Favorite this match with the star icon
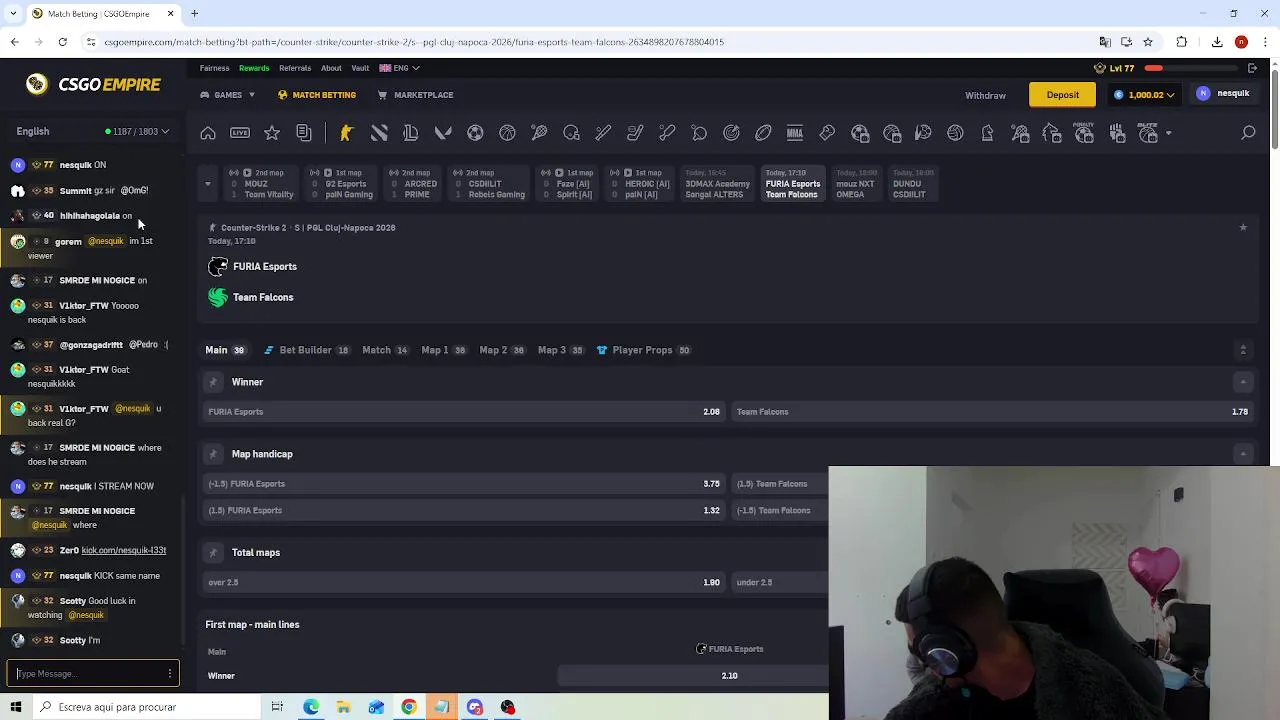The image size is (1280, 720). pyautogui.click(x=1243, y=228)
